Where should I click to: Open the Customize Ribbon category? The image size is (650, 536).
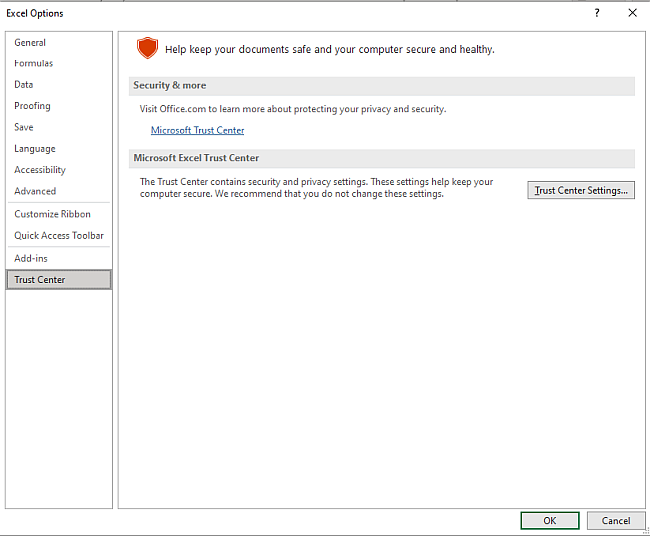coord(52,214)
